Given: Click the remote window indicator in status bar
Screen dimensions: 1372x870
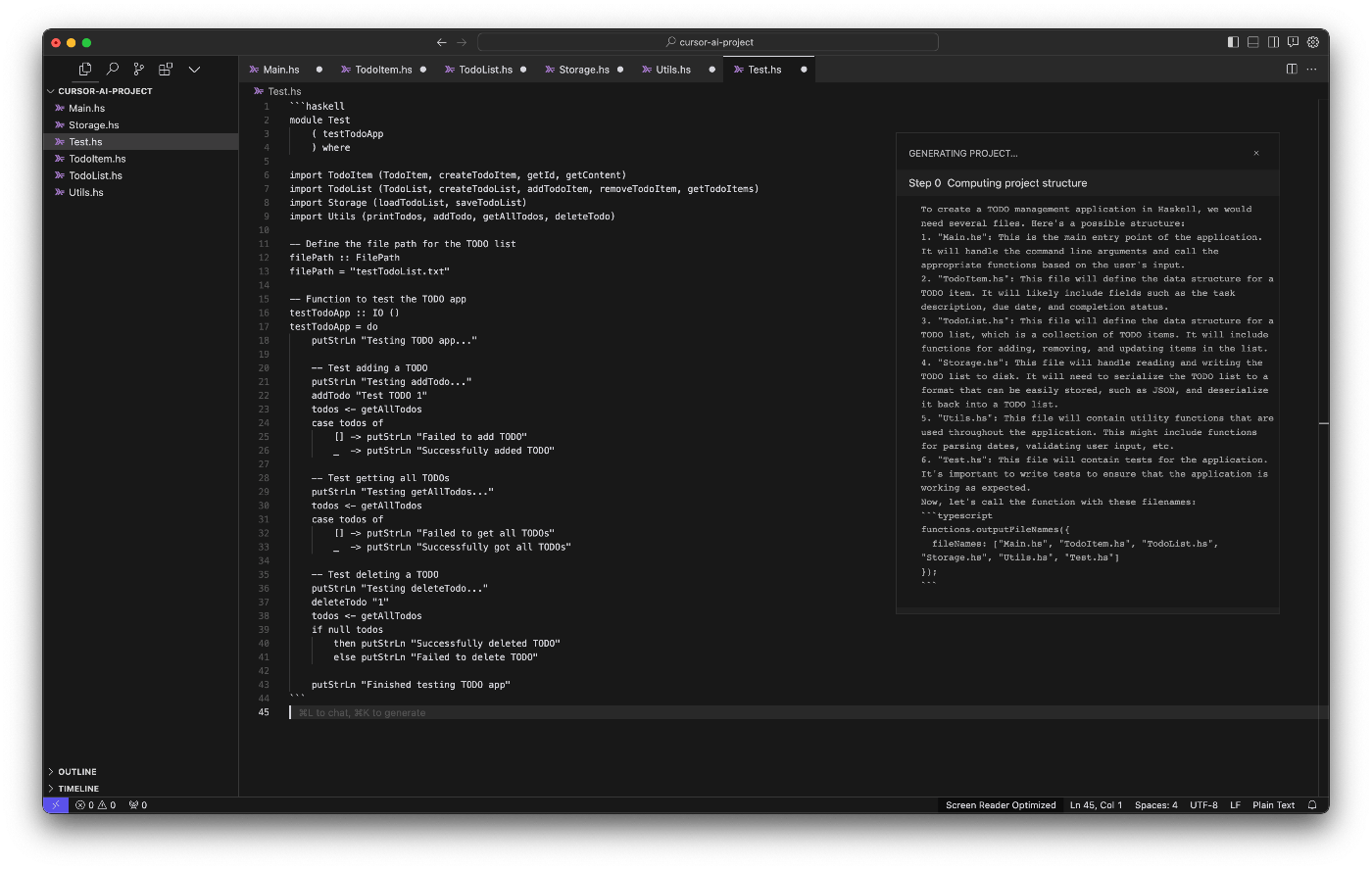Looking at the screenshot, I should tap(56, 805).
